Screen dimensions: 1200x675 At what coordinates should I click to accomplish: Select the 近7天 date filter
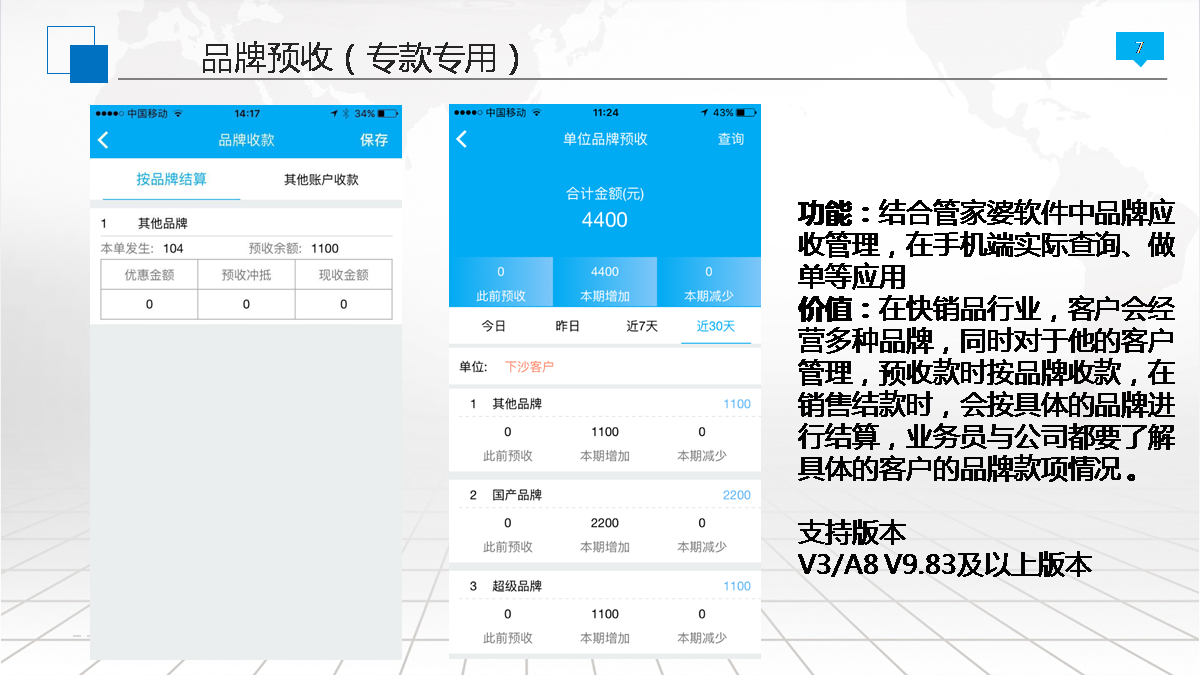coord(642,326)
